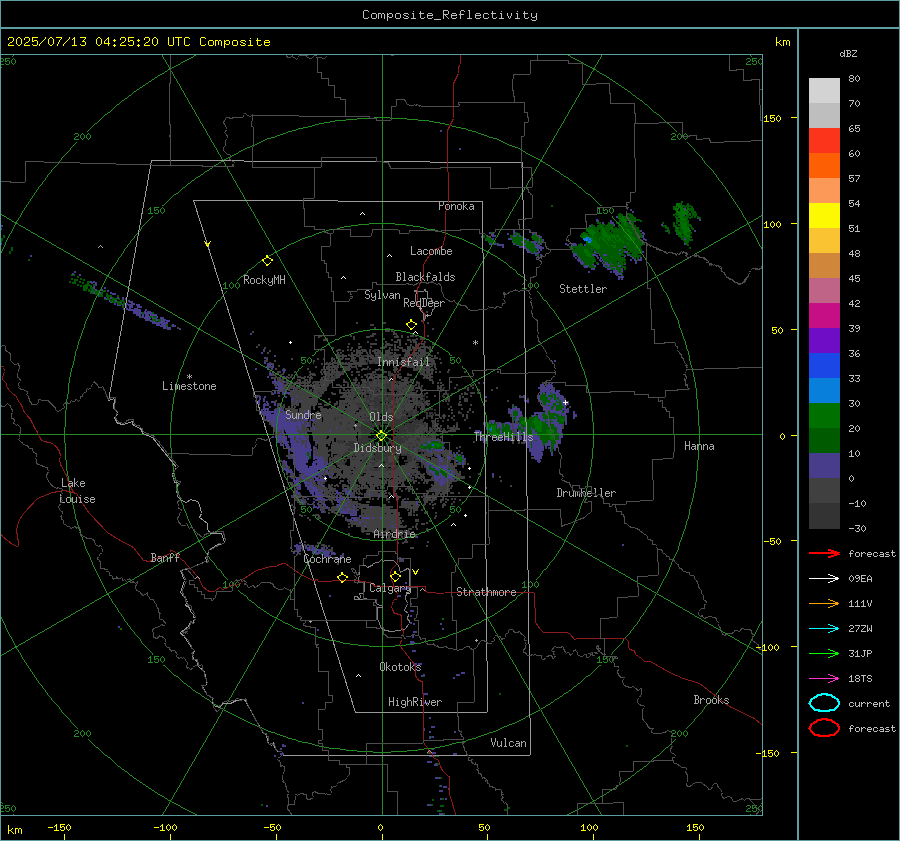Click the Sundre label
The width and height of the screenshot is (900, 841).
coord(303,414)
